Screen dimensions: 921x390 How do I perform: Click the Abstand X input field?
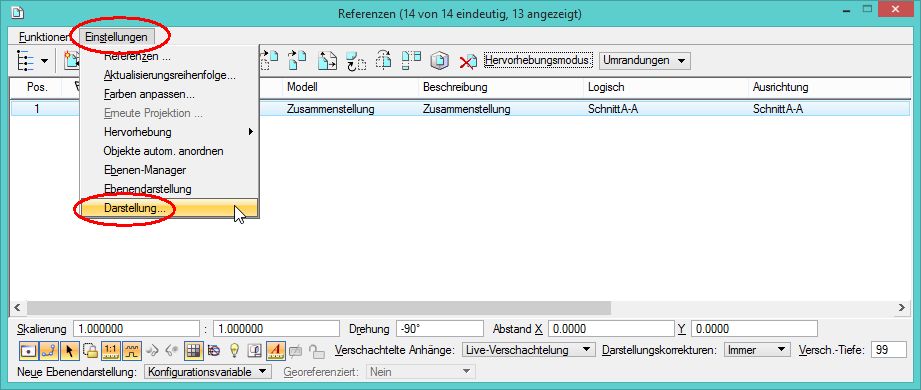[611, 329]
